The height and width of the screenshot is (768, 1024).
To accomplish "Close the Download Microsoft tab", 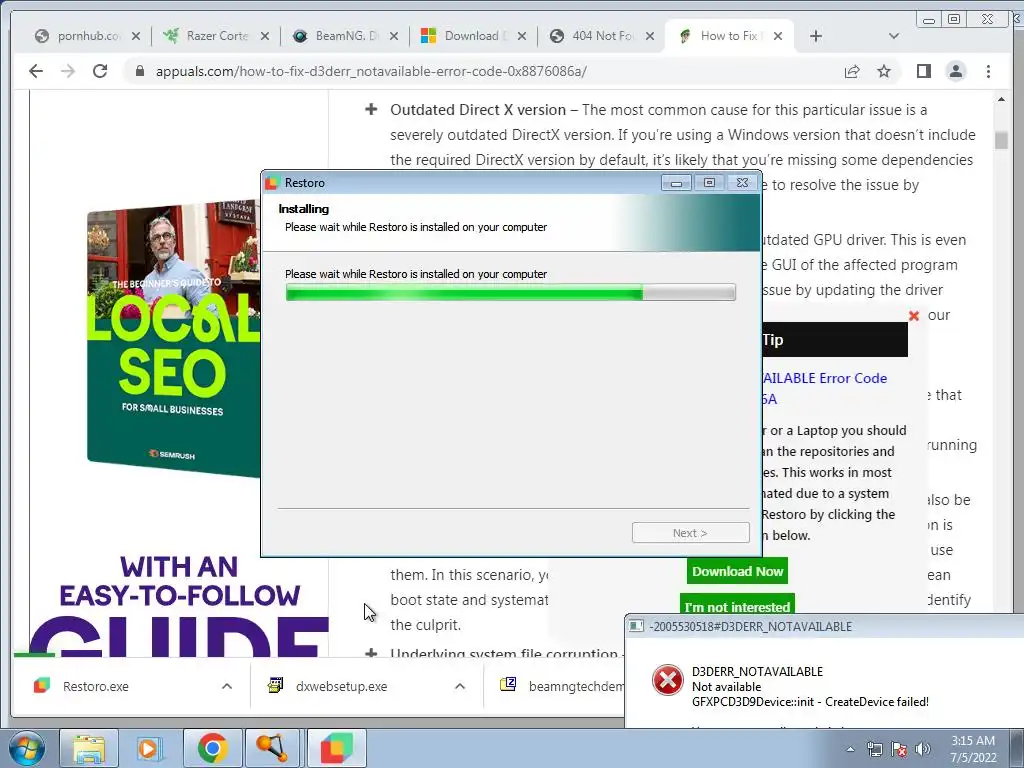I will (522, 36).
